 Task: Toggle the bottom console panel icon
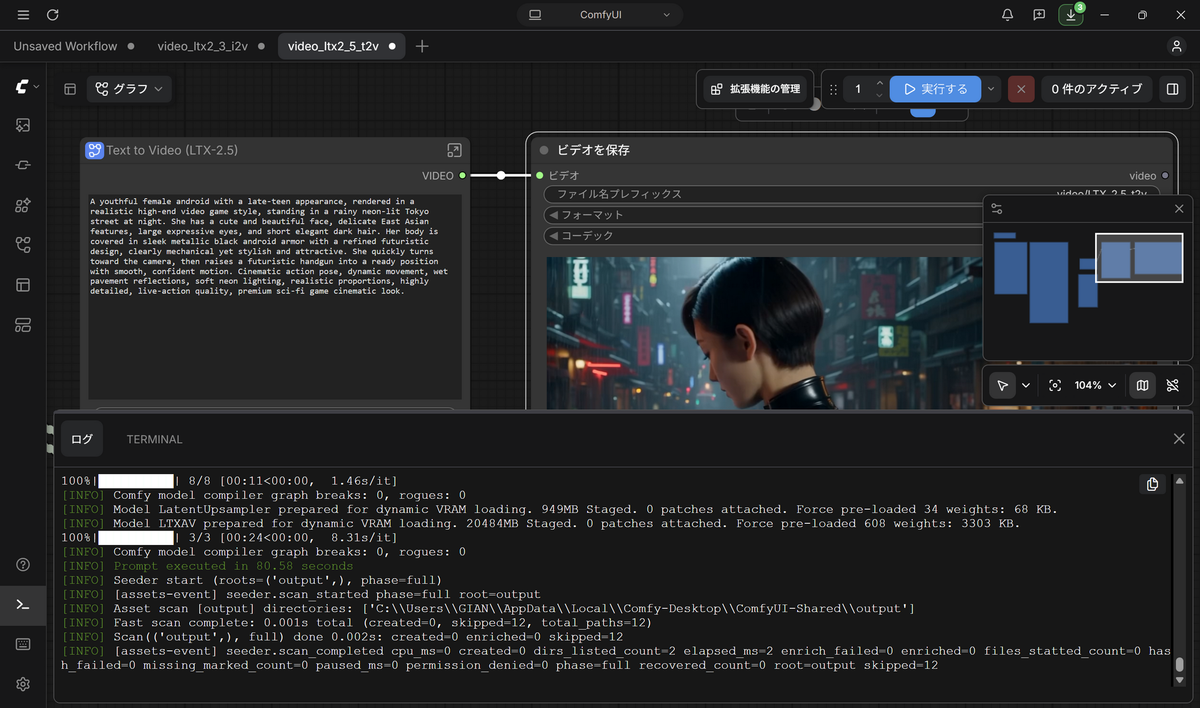click(x=23, y=605)
